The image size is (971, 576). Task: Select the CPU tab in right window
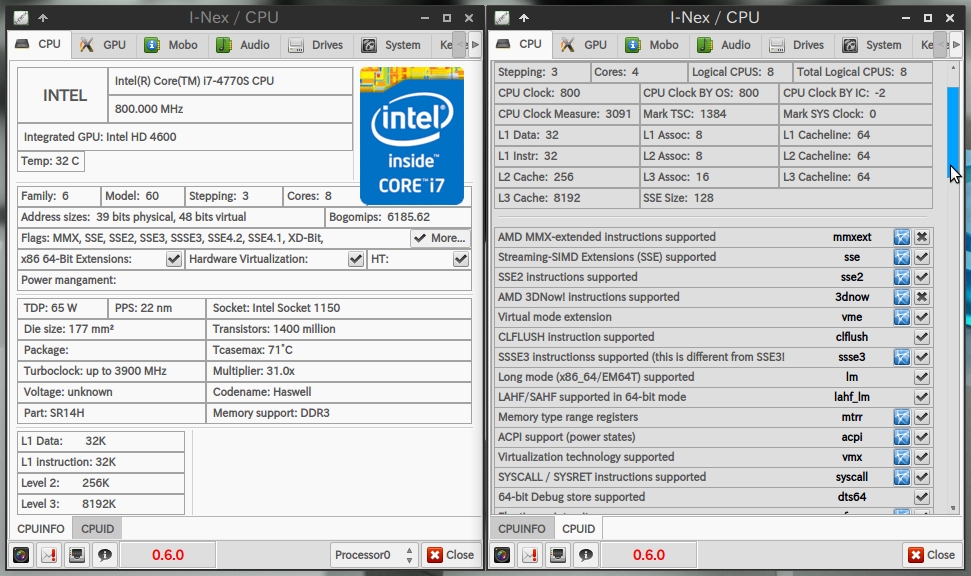pyautogui.click(x=520, y=44)
